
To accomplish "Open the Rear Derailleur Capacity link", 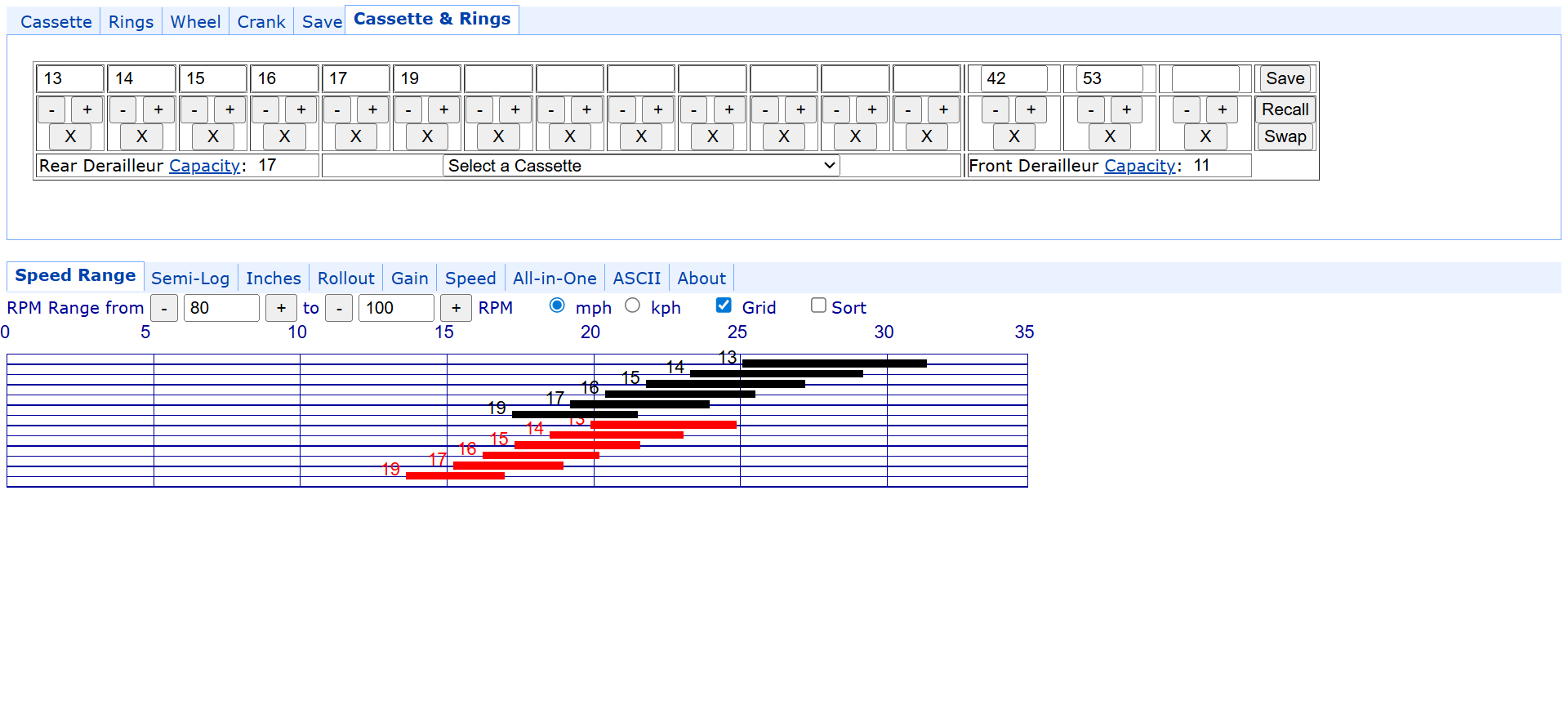I will coord(204,166).
